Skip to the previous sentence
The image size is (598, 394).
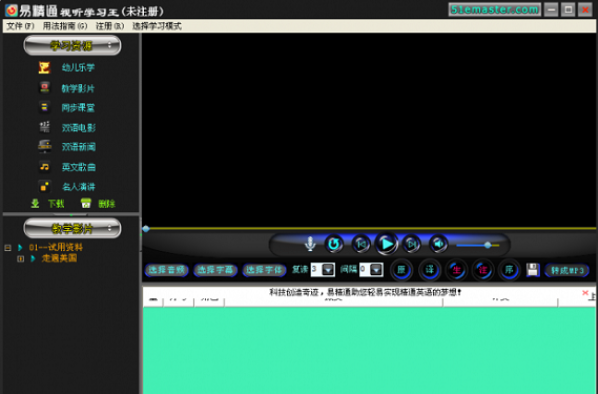click(361, 244)
